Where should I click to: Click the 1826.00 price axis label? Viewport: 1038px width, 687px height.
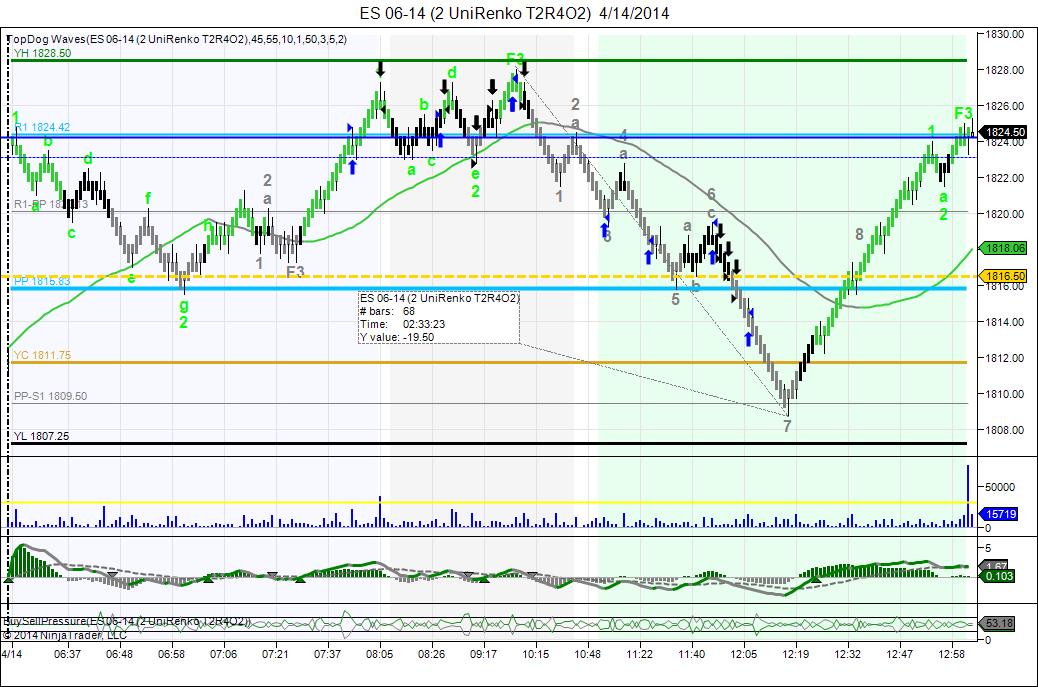[1004, 106]
